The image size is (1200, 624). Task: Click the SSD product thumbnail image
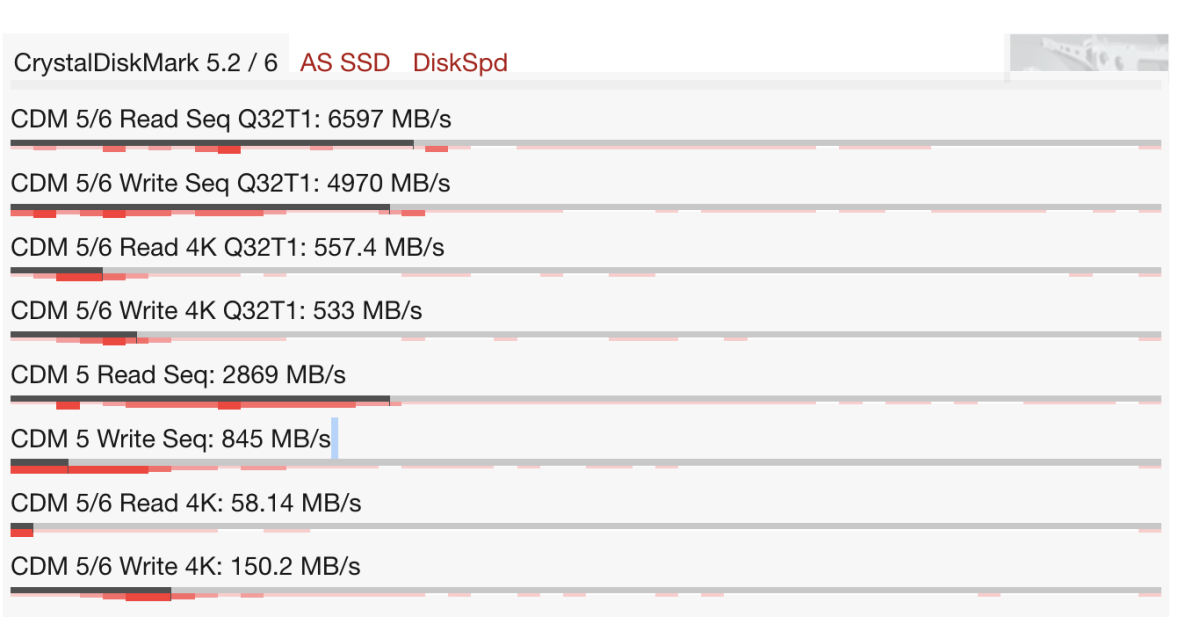pyautogui.click(x=1088, y=56)
